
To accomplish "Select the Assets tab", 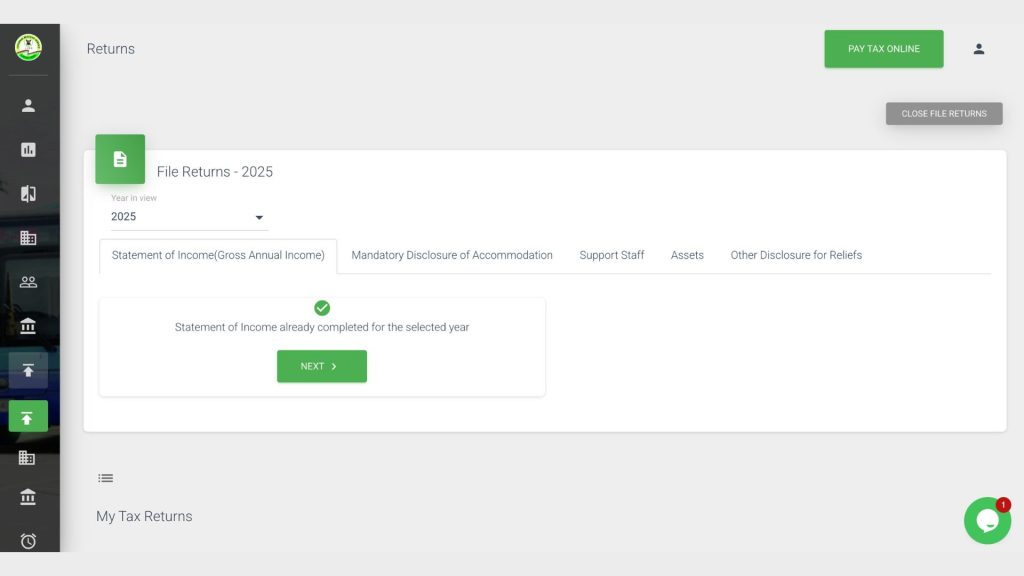I will coord(687,255).
